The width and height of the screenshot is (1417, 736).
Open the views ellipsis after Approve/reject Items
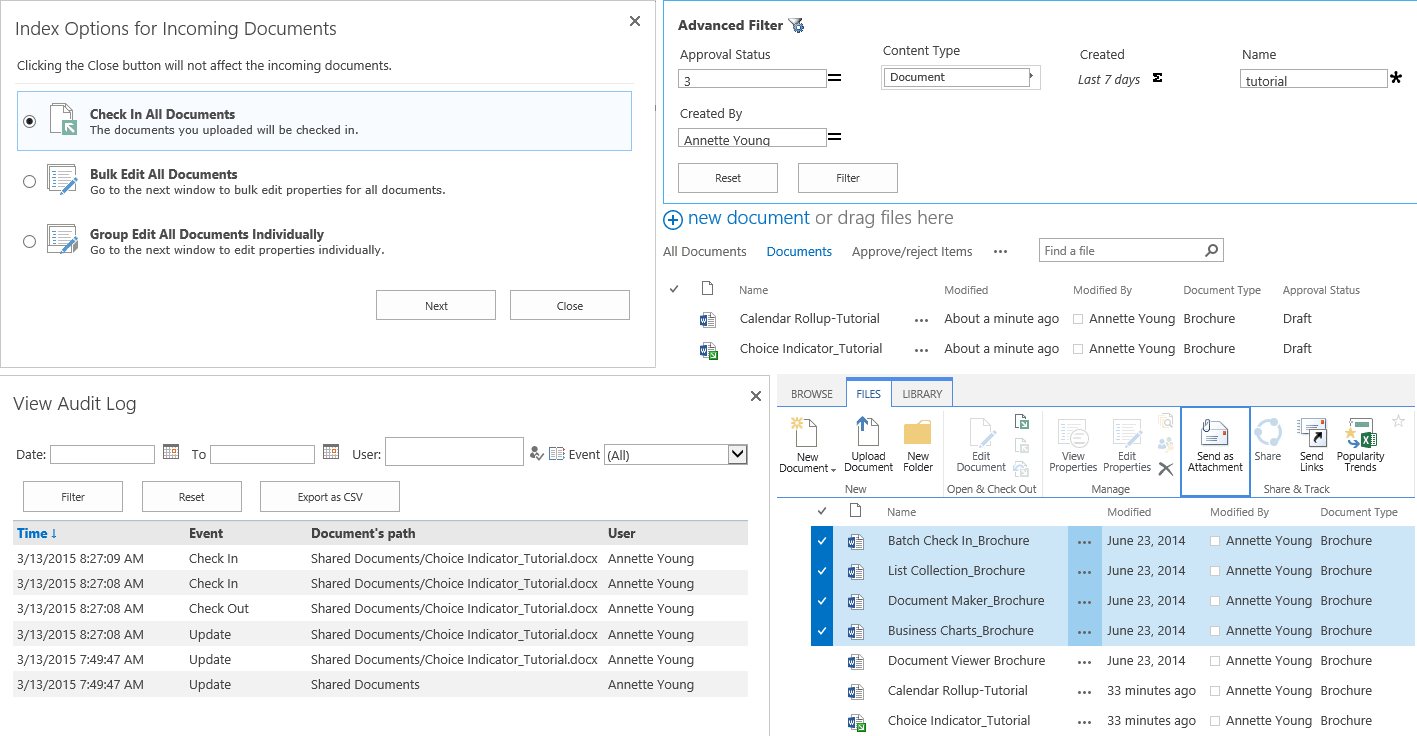click(x=1000, y=252)
